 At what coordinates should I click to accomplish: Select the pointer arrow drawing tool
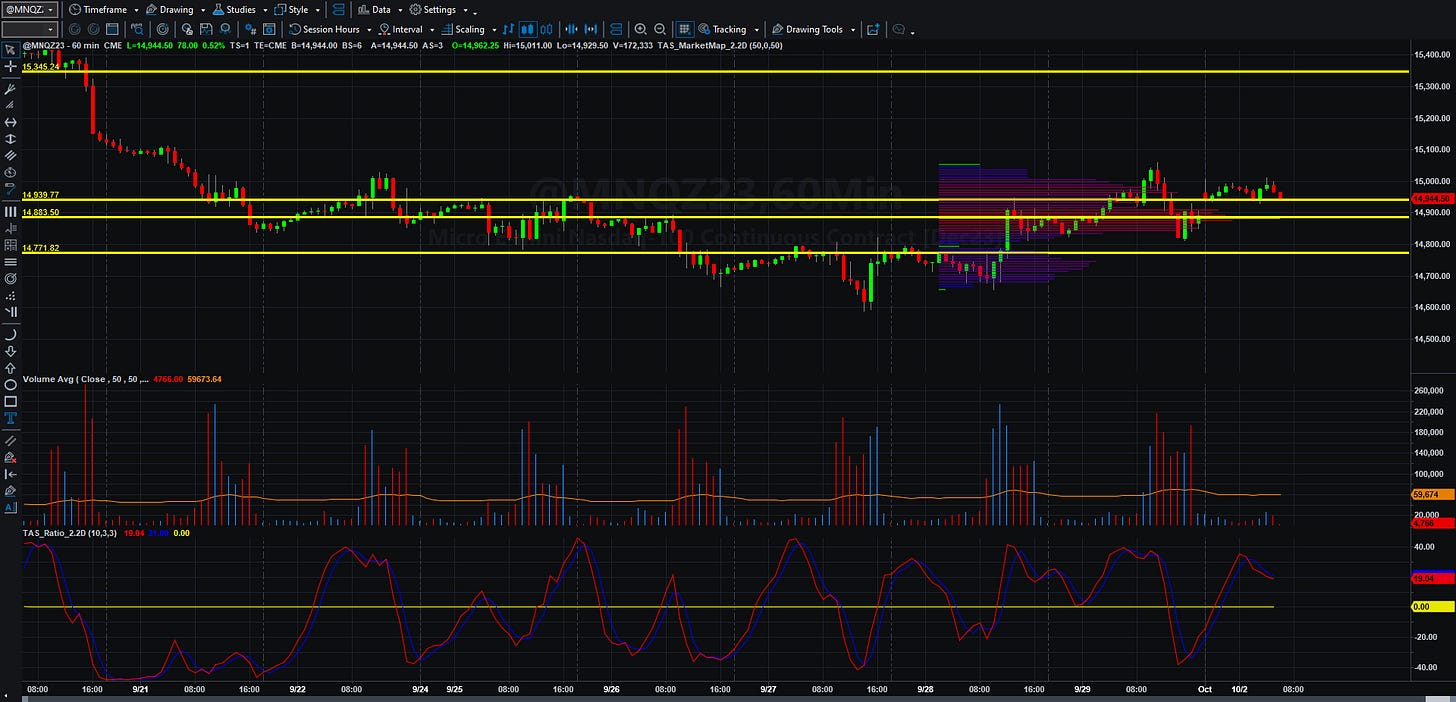tap(10, 49)
